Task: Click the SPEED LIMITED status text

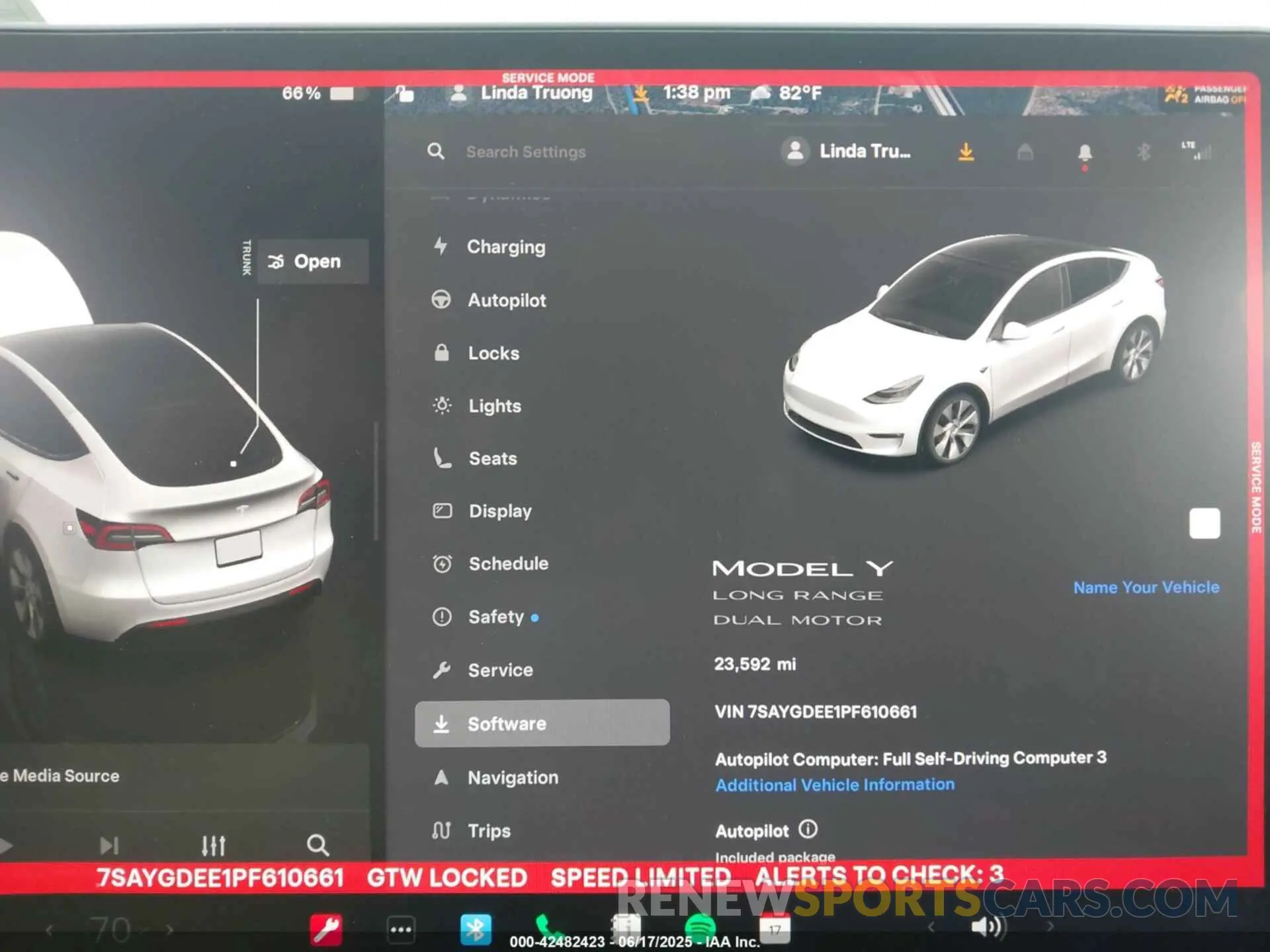Action: tap(640, 877)
